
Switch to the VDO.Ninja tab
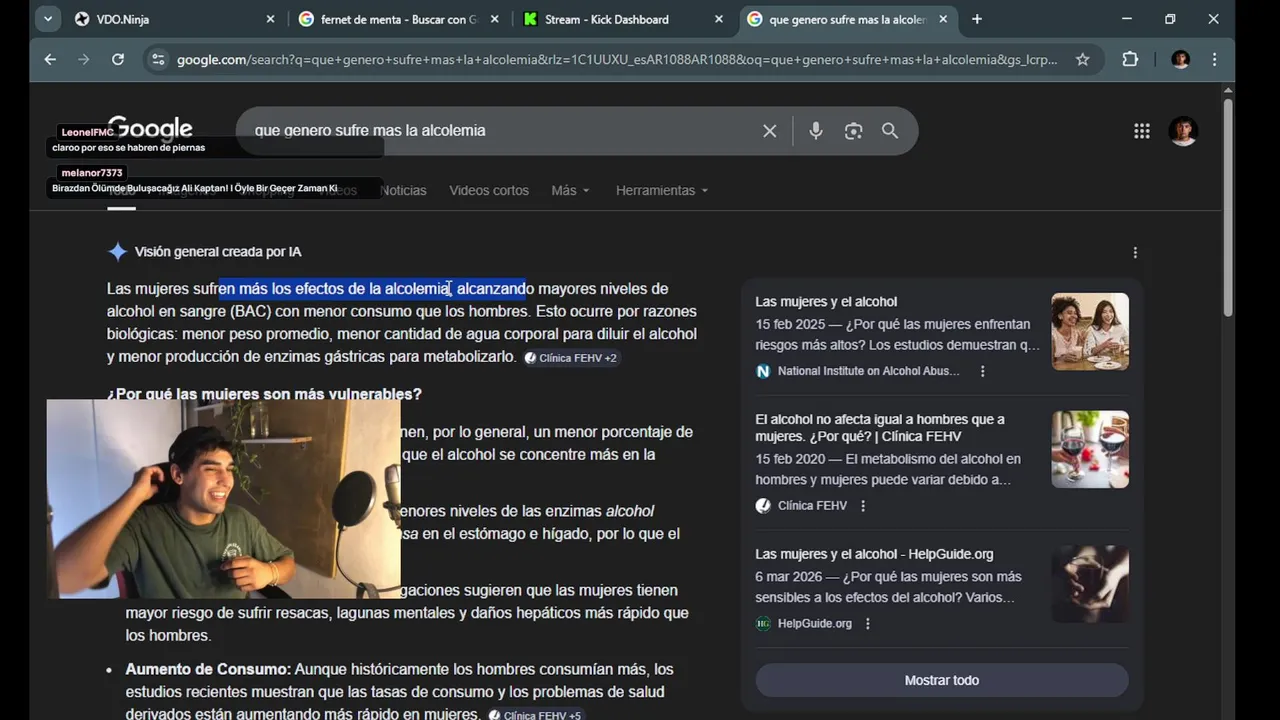175,19
